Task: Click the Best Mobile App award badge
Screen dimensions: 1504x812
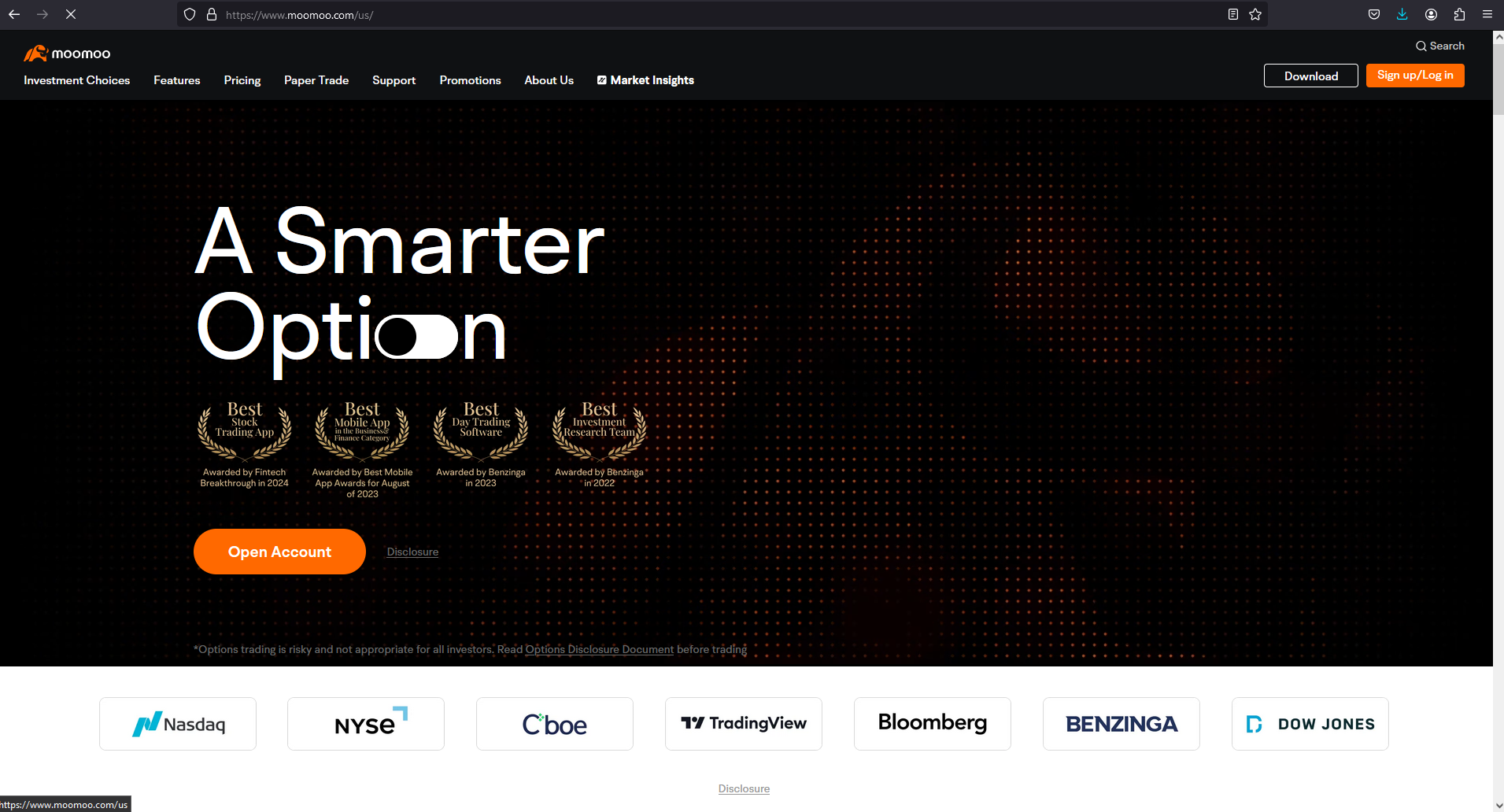Action: tap(362, 450)
